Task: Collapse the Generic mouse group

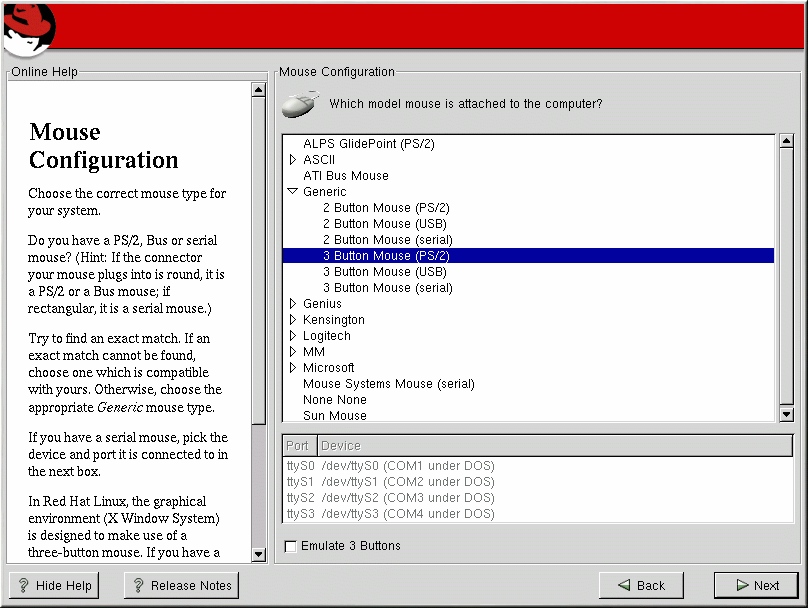Action: tap(293, 191)
